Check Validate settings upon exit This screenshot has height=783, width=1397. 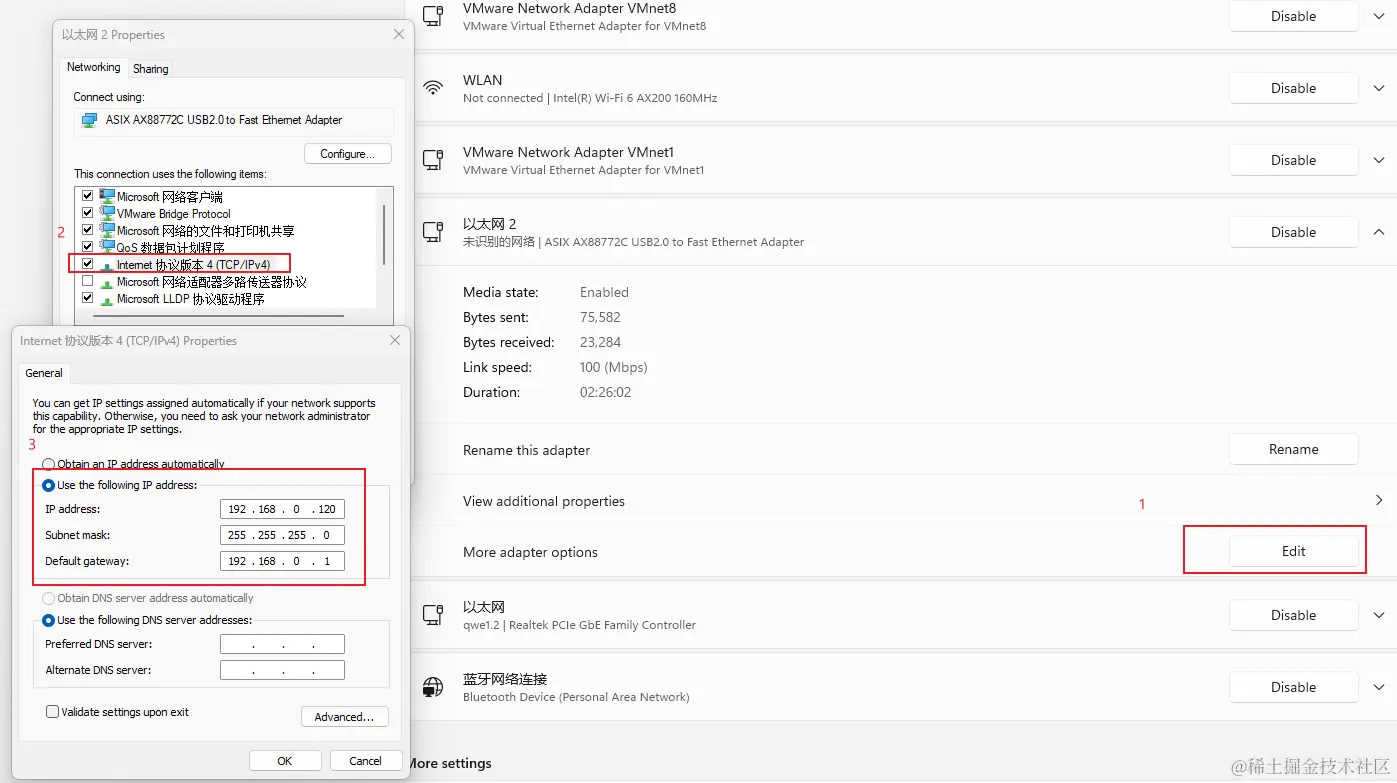tap(52, 712)
